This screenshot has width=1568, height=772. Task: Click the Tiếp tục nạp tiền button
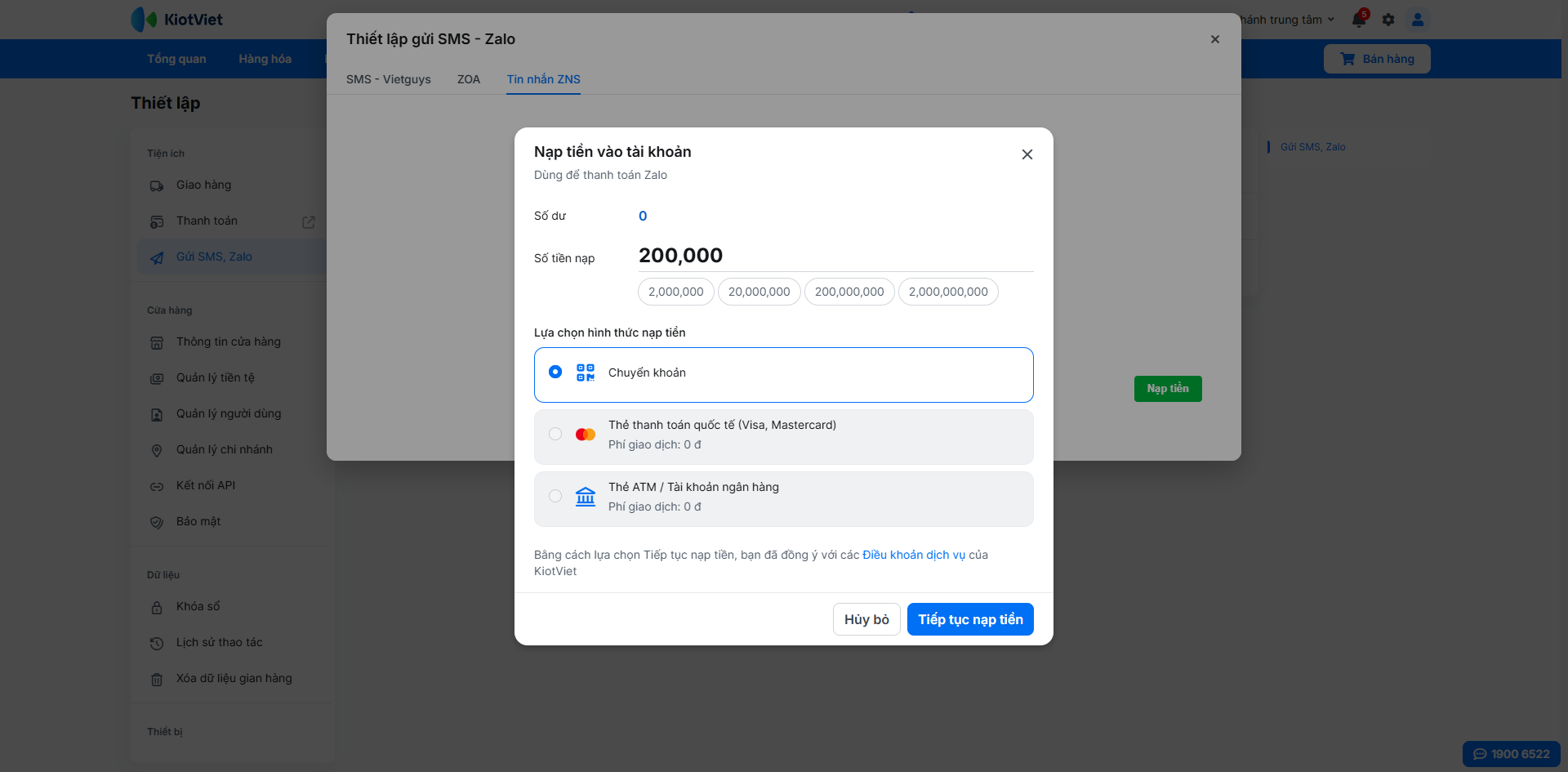(970, 619)
